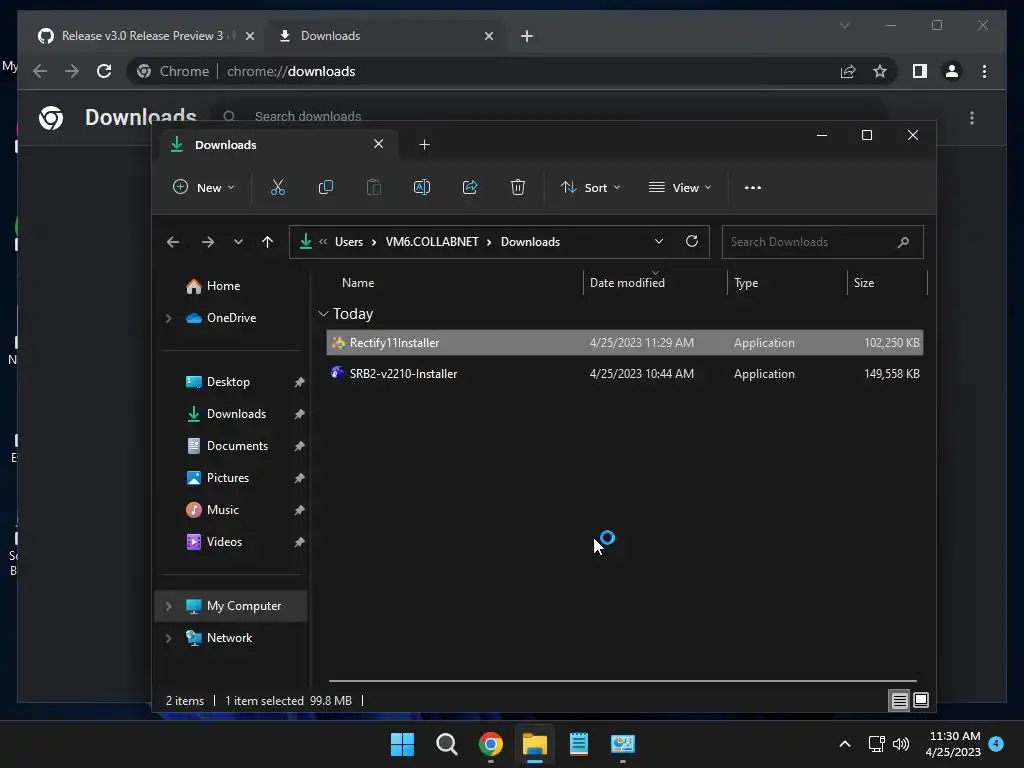This screenshot has height=768, width=1024.
Task: Open a new Chrome tab
Action: [527, 36]
